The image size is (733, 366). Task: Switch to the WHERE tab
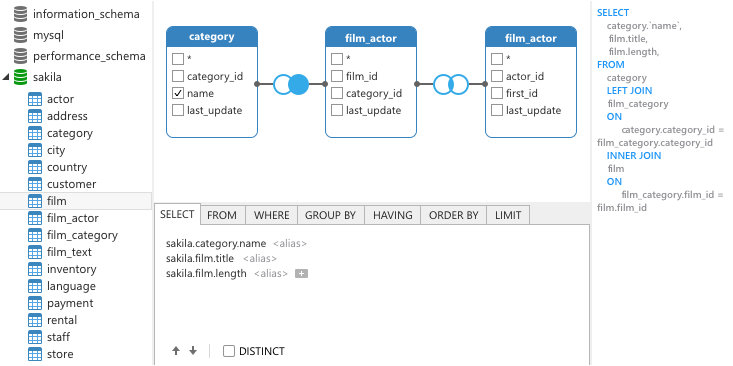pos(272,215)
